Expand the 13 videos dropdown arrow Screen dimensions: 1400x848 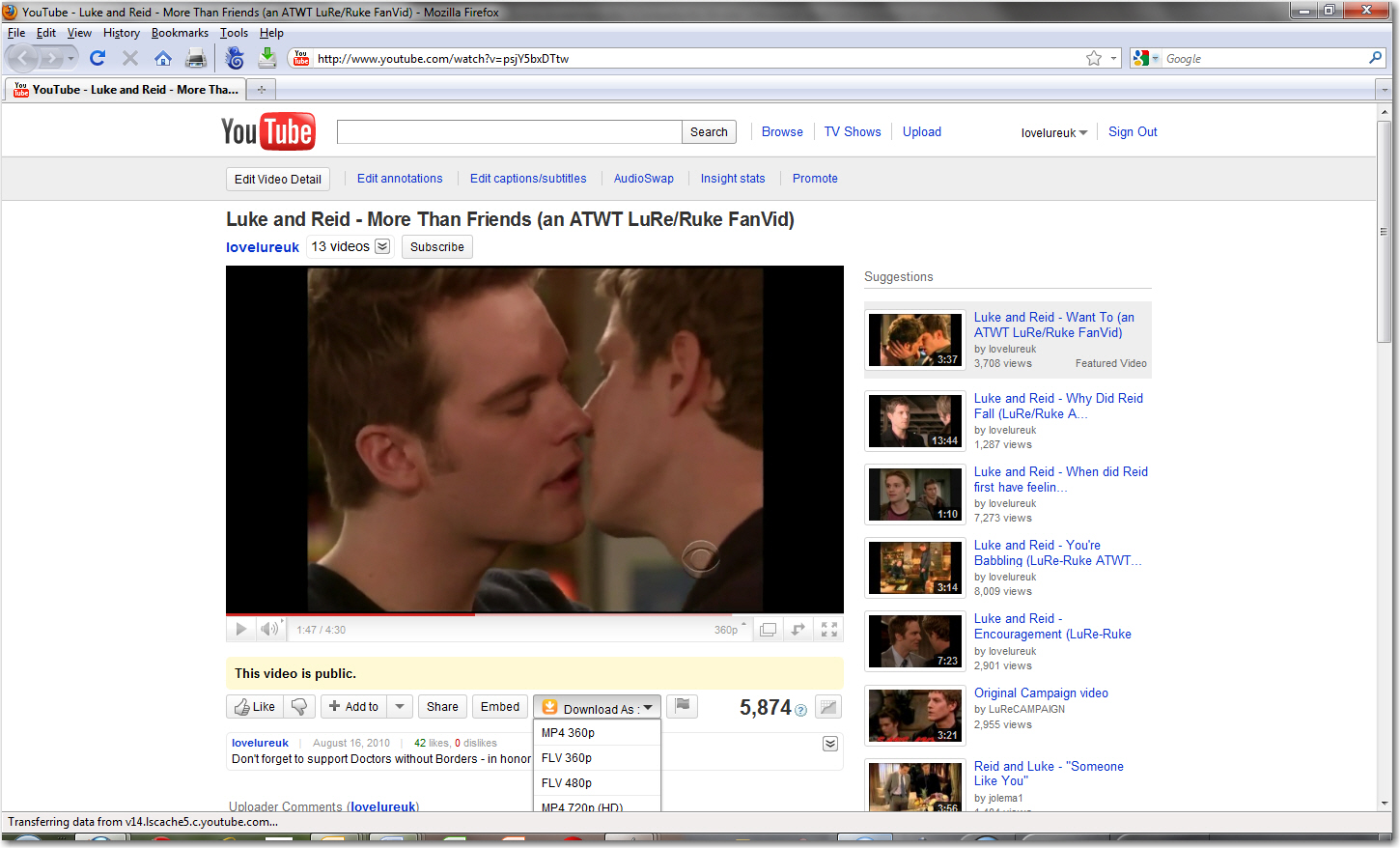point(382,246)
